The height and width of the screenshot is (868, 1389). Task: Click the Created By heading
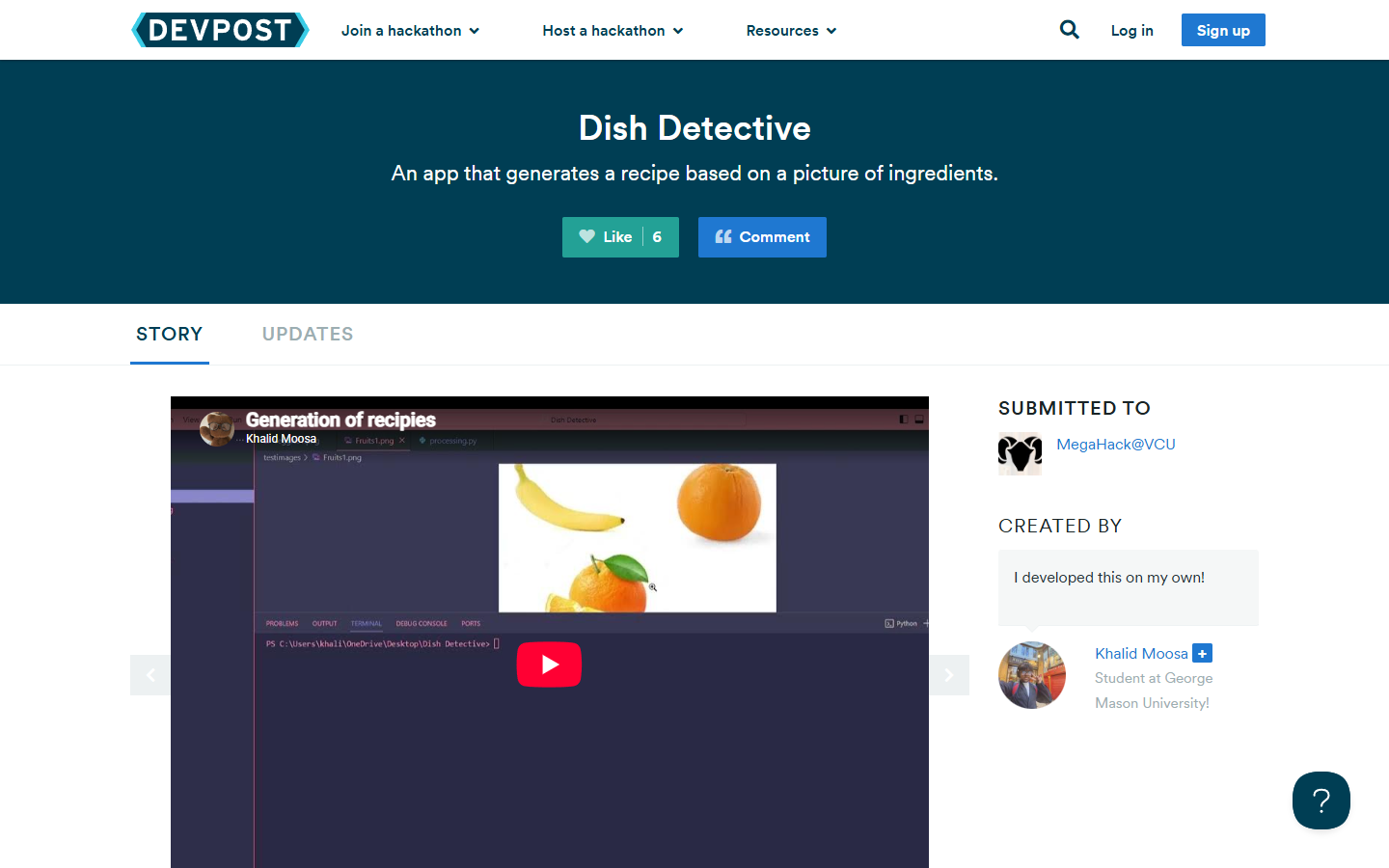point(1060,526)
